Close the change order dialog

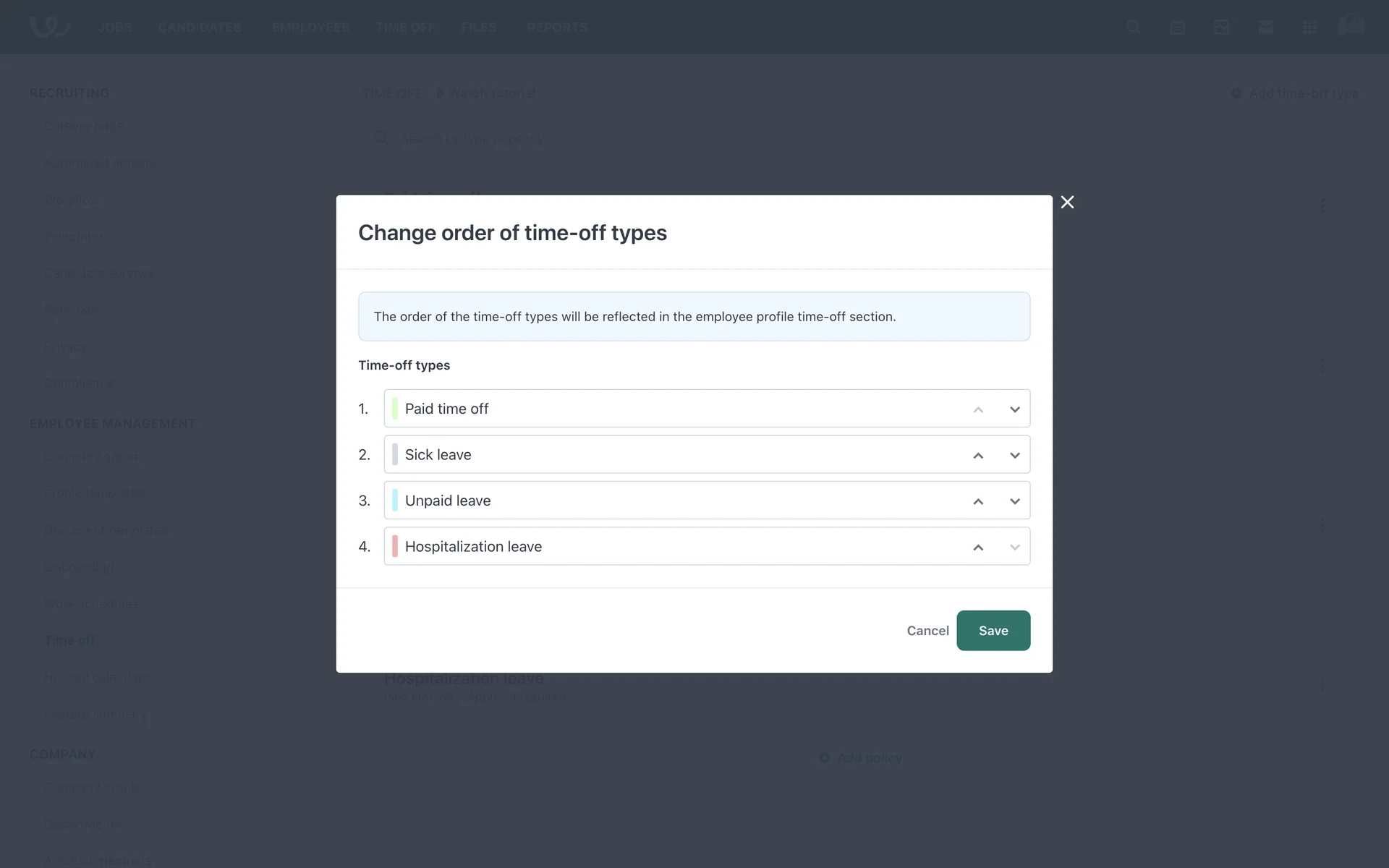pyautogui.click(x=1067, y=203)
